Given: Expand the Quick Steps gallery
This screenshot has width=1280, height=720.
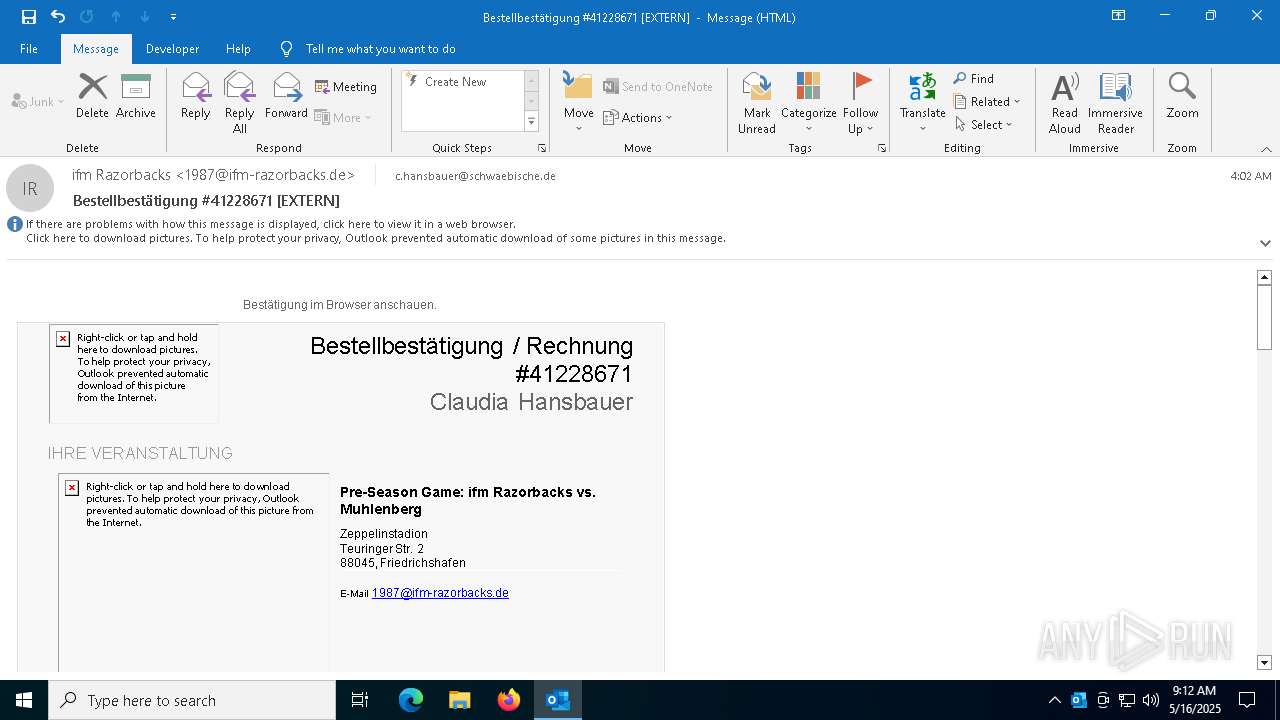Looking at the screenshot, I should 531,122.
